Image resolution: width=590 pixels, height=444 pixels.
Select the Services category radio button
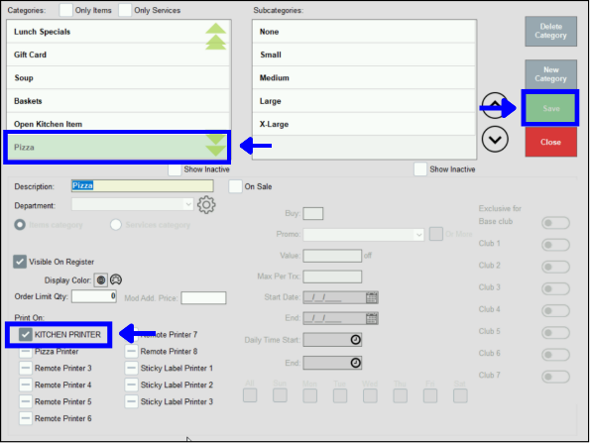coord(116,225)
